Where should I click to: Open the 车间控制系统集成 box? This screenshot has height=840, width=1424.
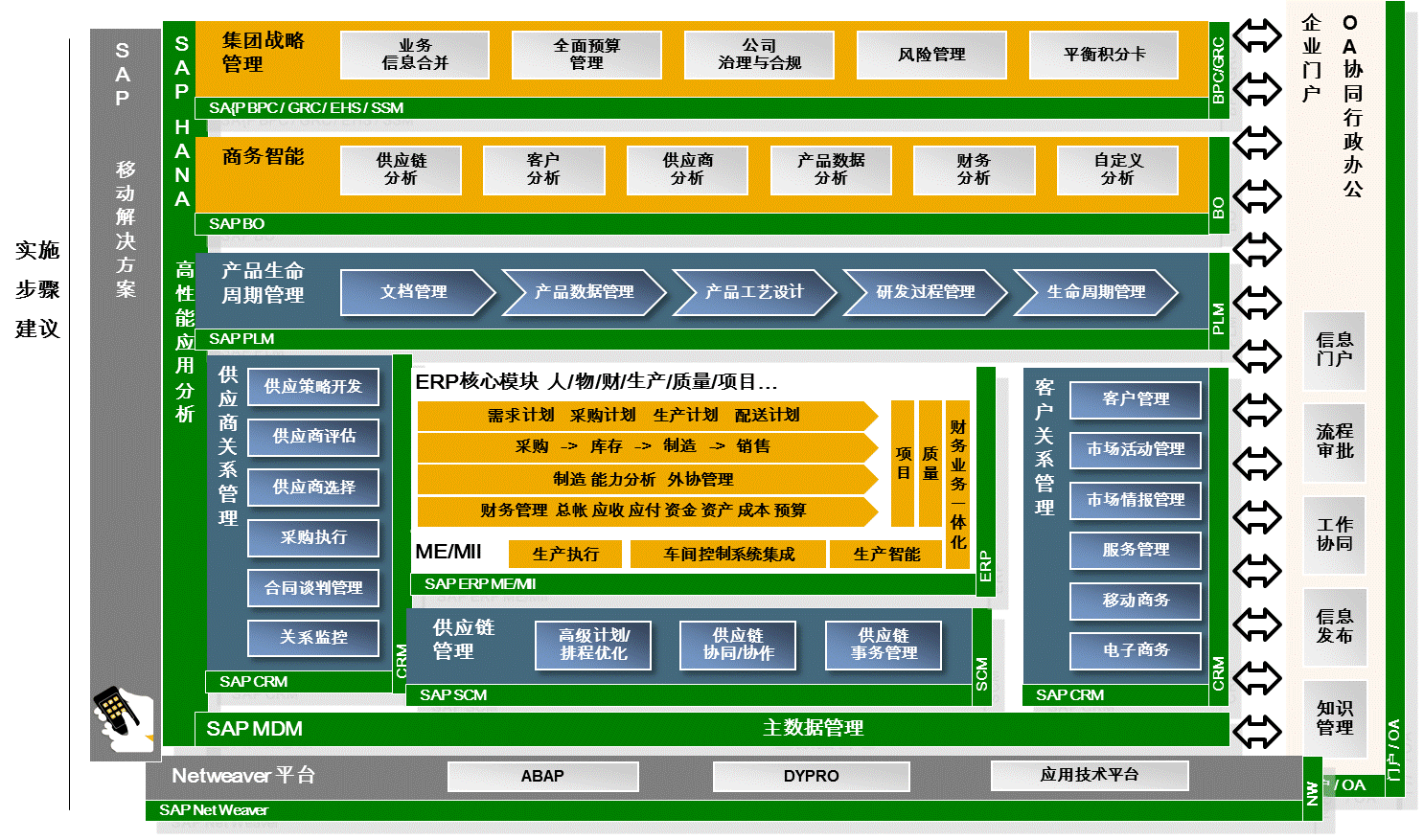pos(727,555)
